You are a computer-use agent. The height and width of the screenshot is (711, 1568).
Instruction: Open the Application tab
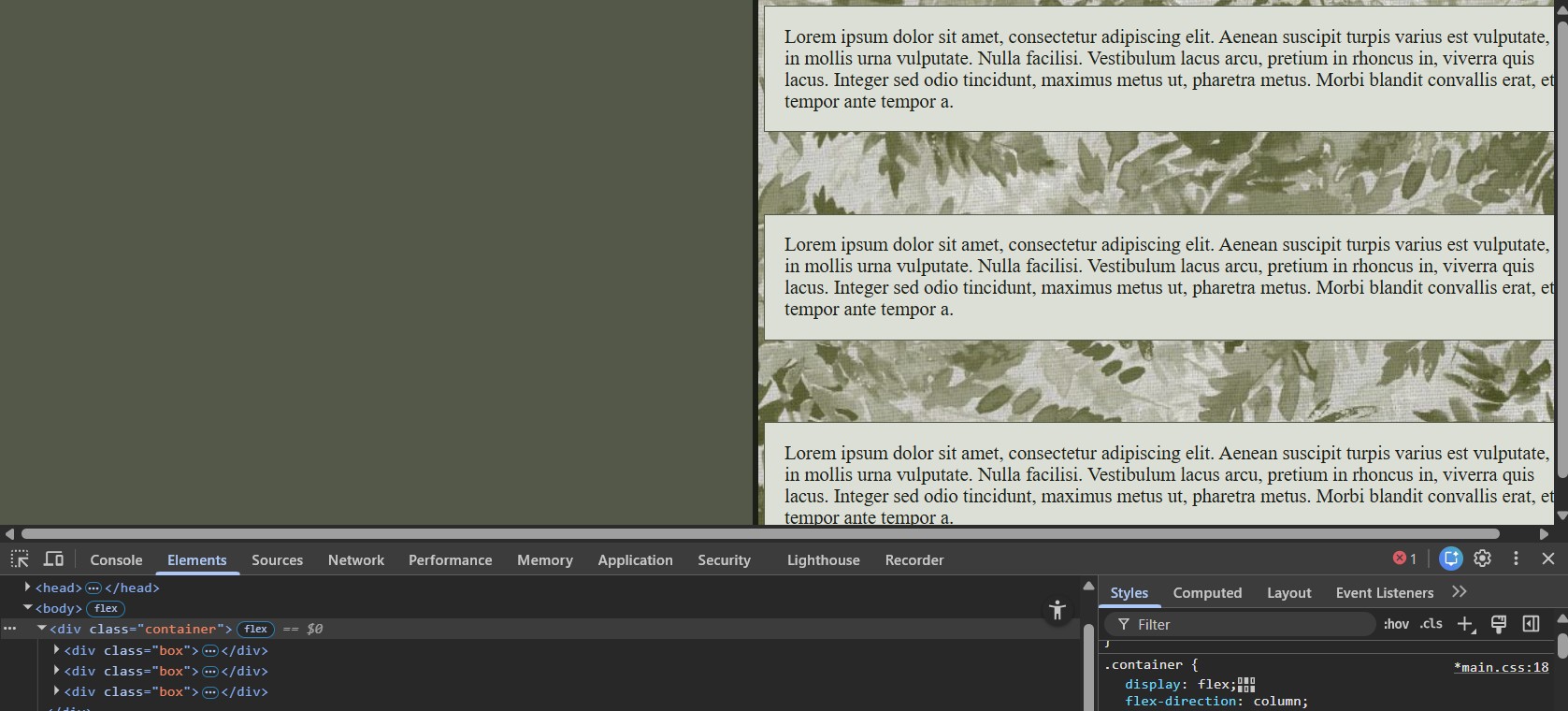(636, 560)
